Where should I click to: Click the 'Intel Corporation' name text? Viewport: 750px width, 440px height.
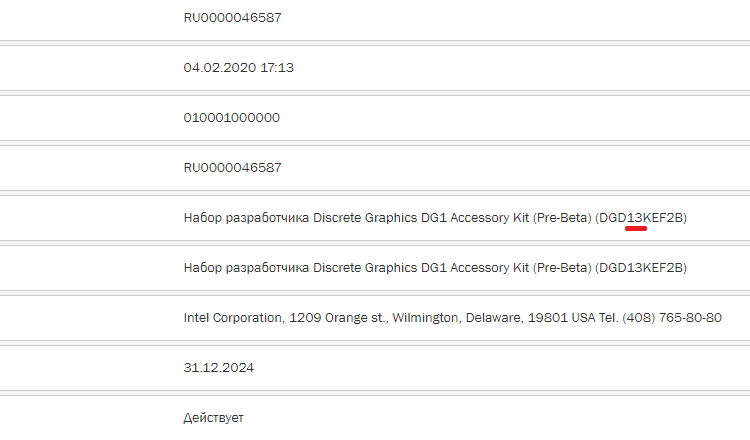tap(233, 318)
